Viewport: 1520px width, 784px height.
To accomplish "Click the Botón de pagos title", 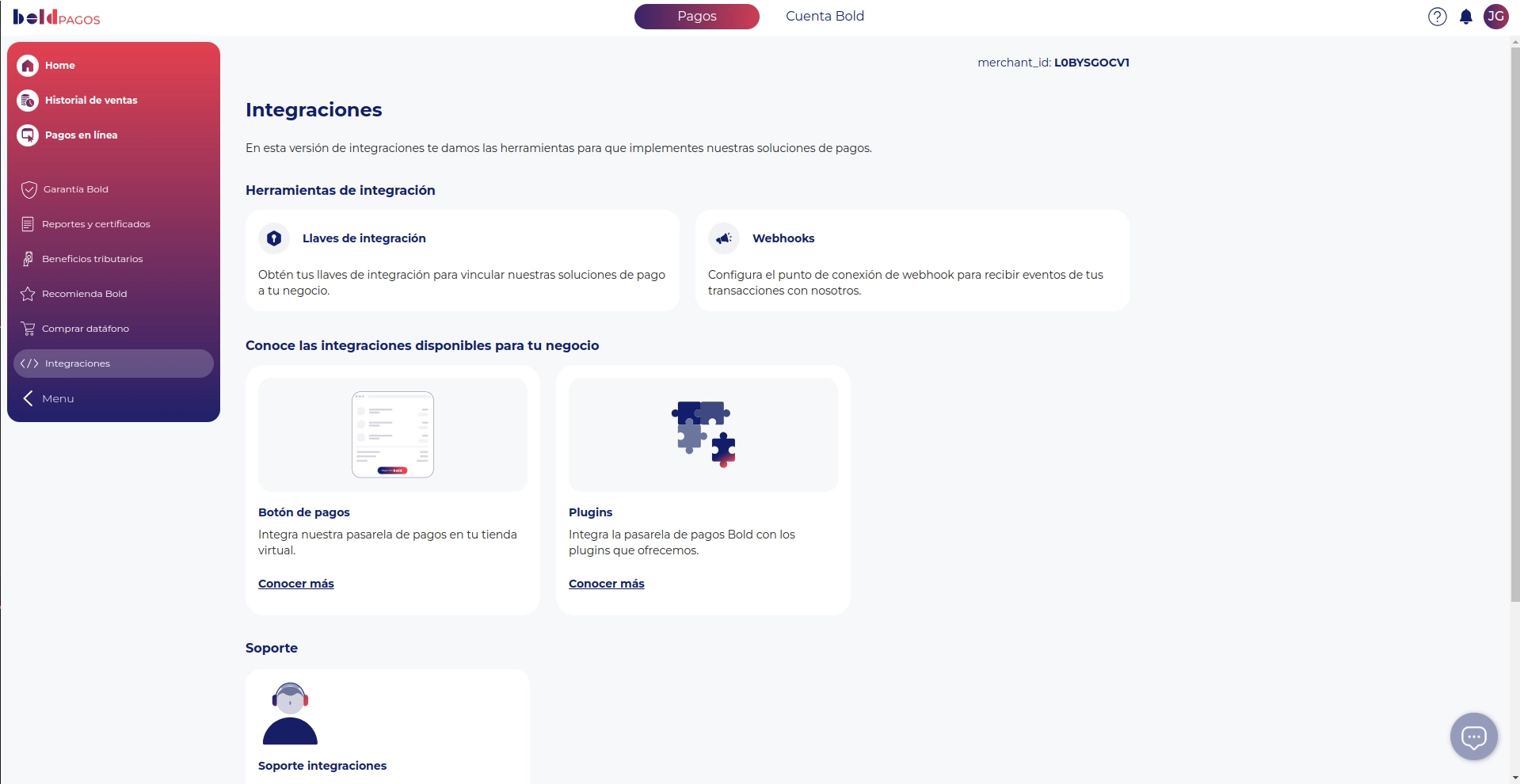I will click(x=304, y=512).
